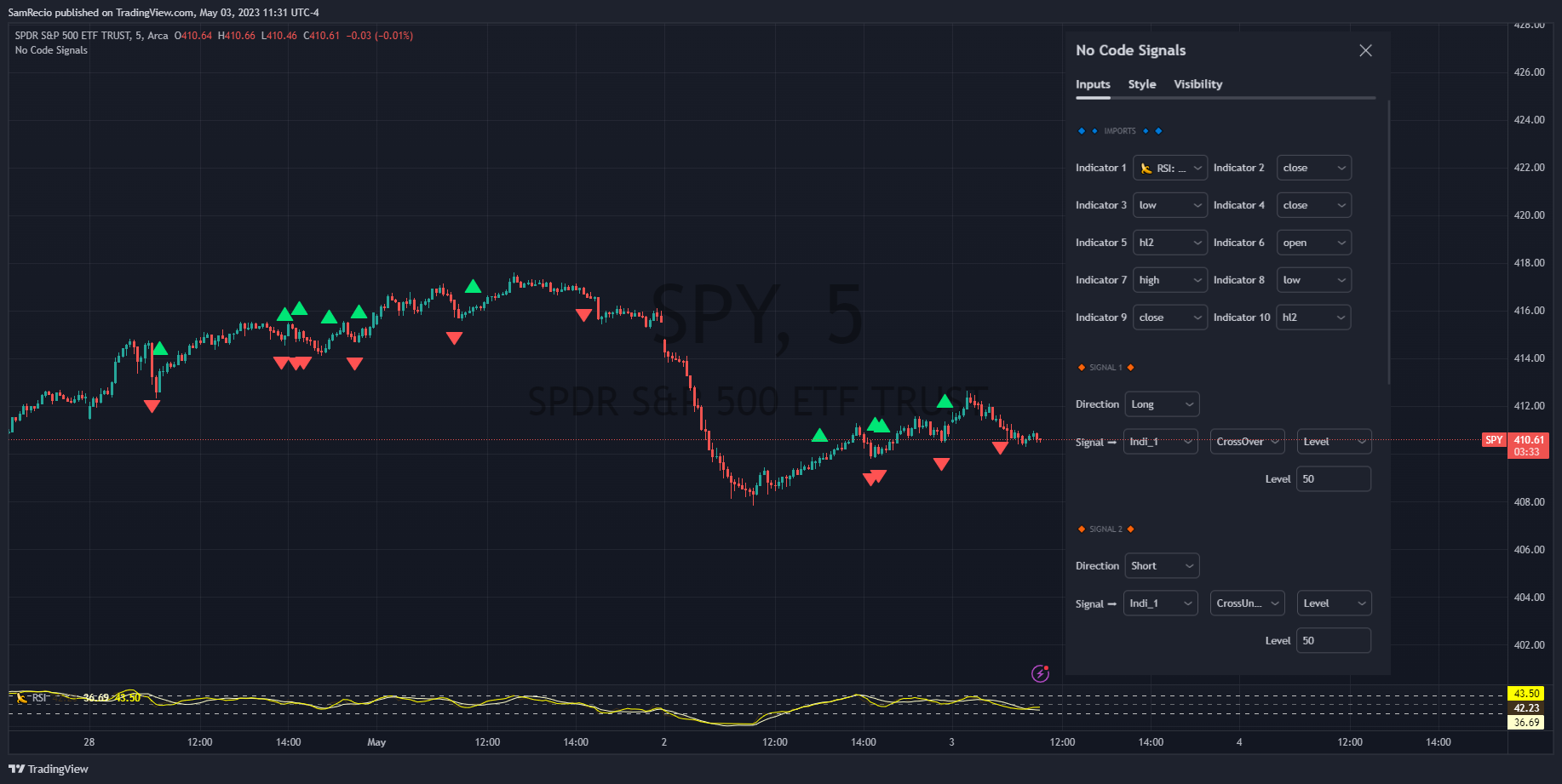Change Signal 2 Direction from Short

pos(1162,566)
